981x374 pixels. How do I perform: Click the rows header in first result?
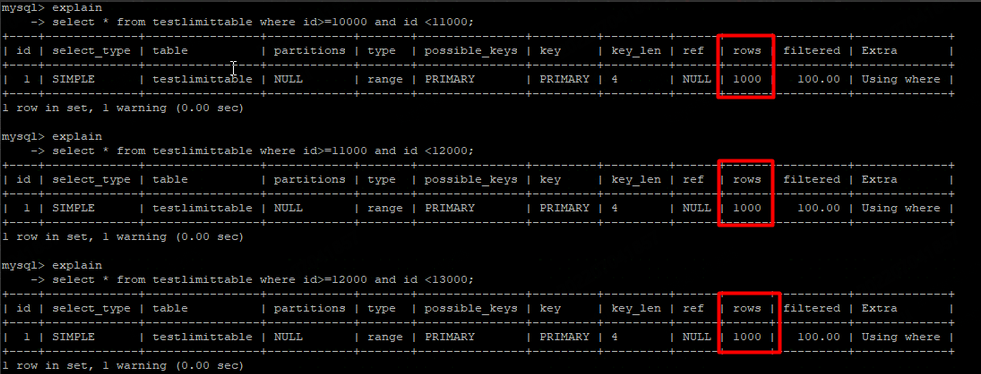pyautogui.click(x=747, y=51)
